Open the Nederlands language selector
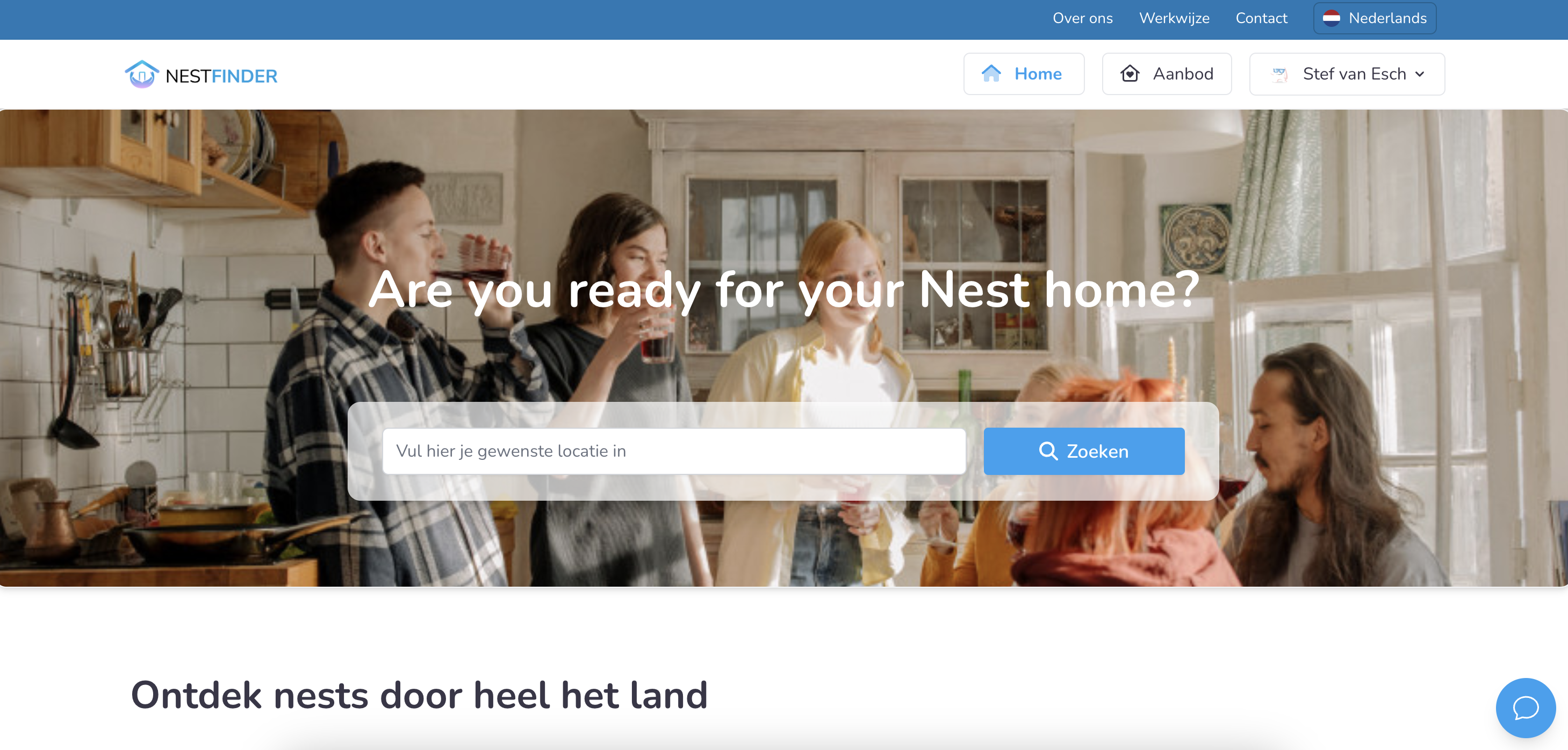The height and width of the screenshot is (750, 1568). tap(1375, 18)
